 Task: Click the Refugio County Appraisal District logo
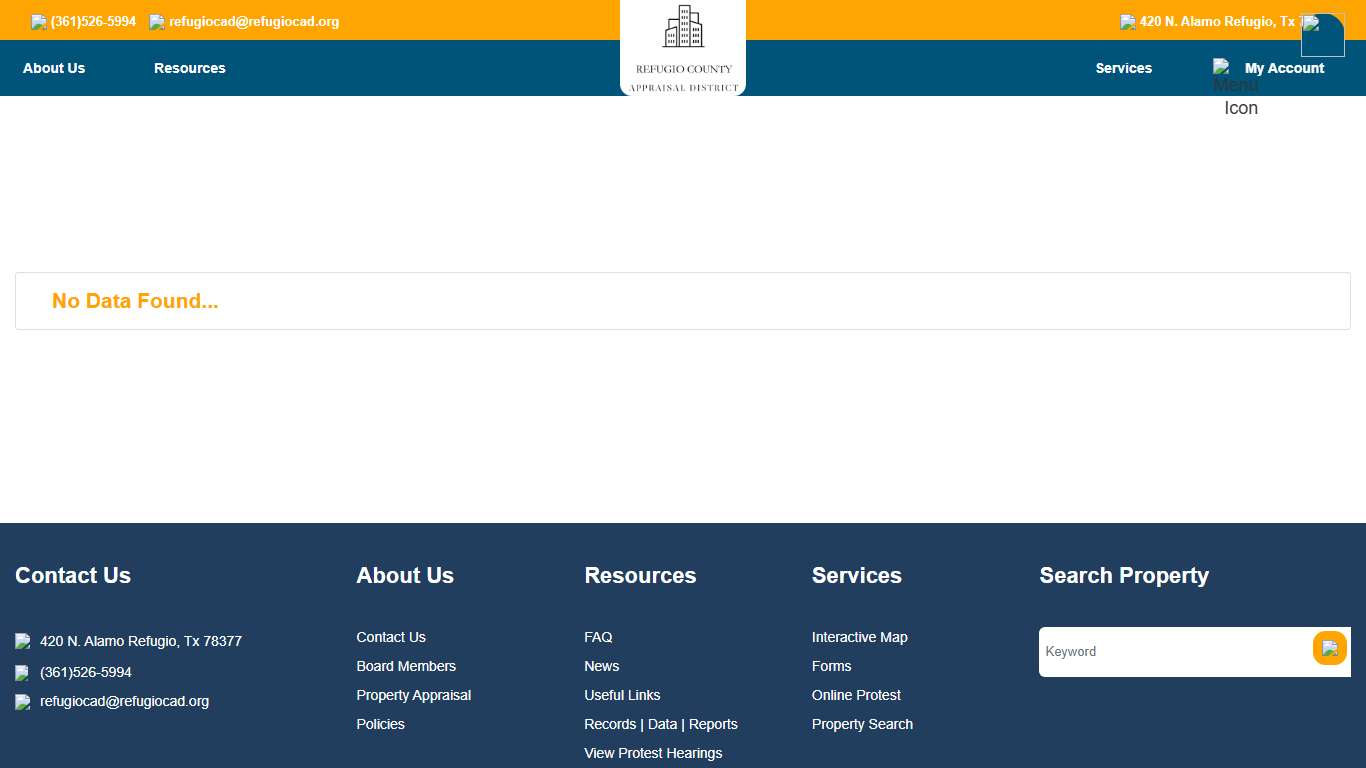(683, 48)
